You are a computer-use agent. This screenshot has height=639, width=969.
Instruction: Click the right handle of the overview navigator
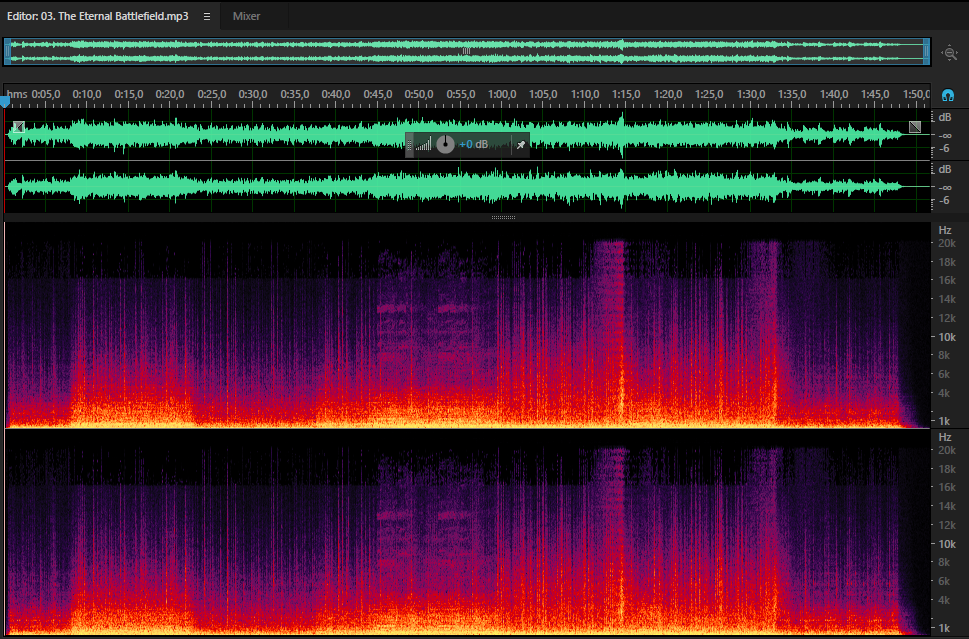pos(926,51)
